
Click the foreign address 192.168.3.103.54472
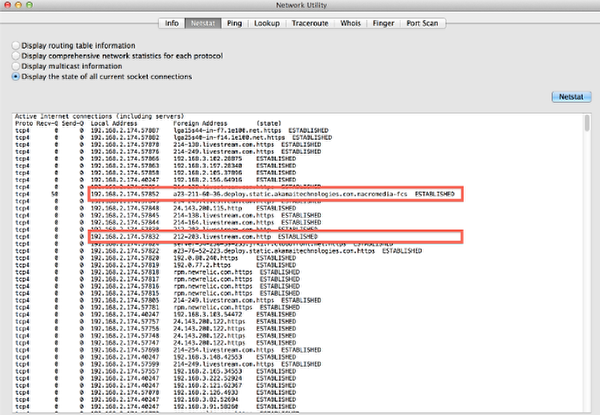click(208, 314)
